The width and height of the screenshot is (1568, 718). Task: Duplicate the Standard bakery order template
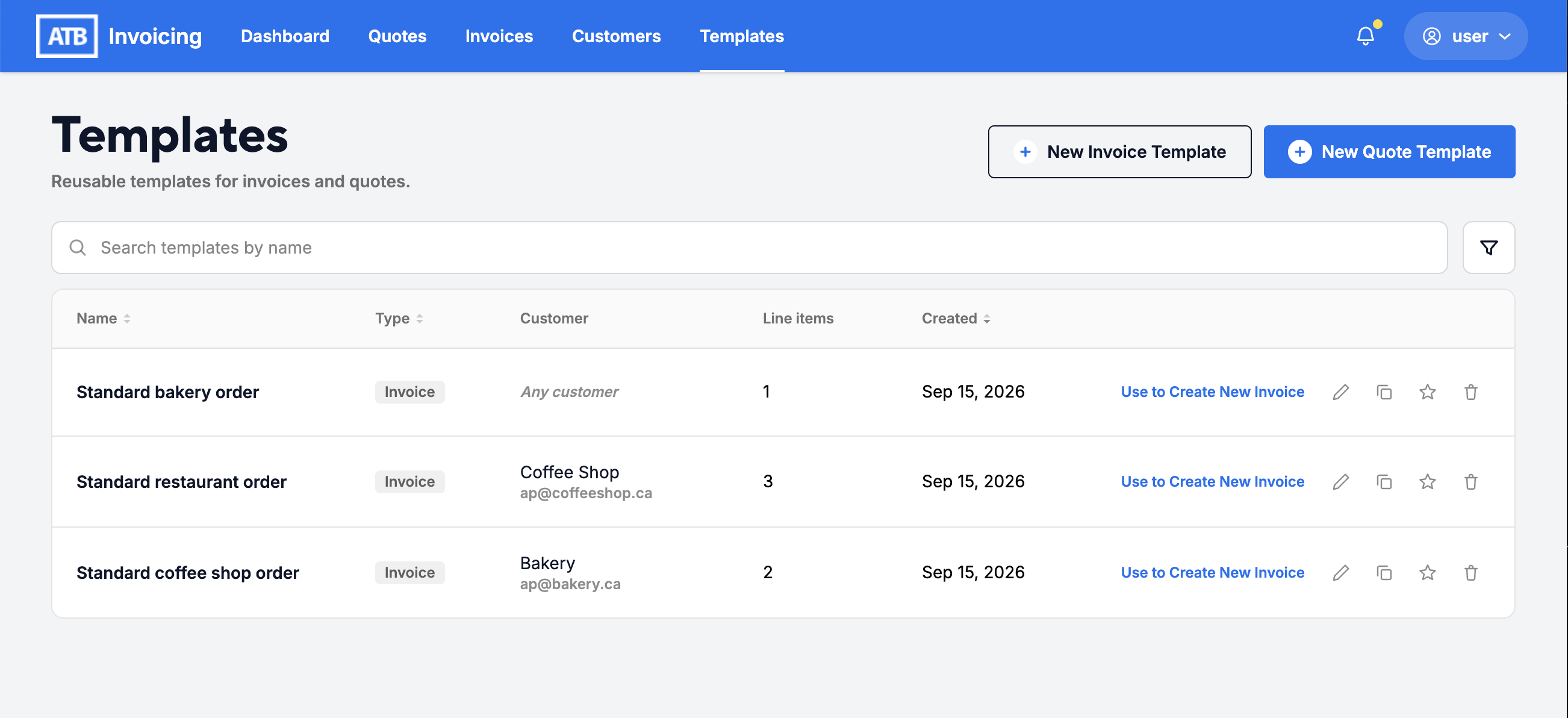click(1384, 392)
